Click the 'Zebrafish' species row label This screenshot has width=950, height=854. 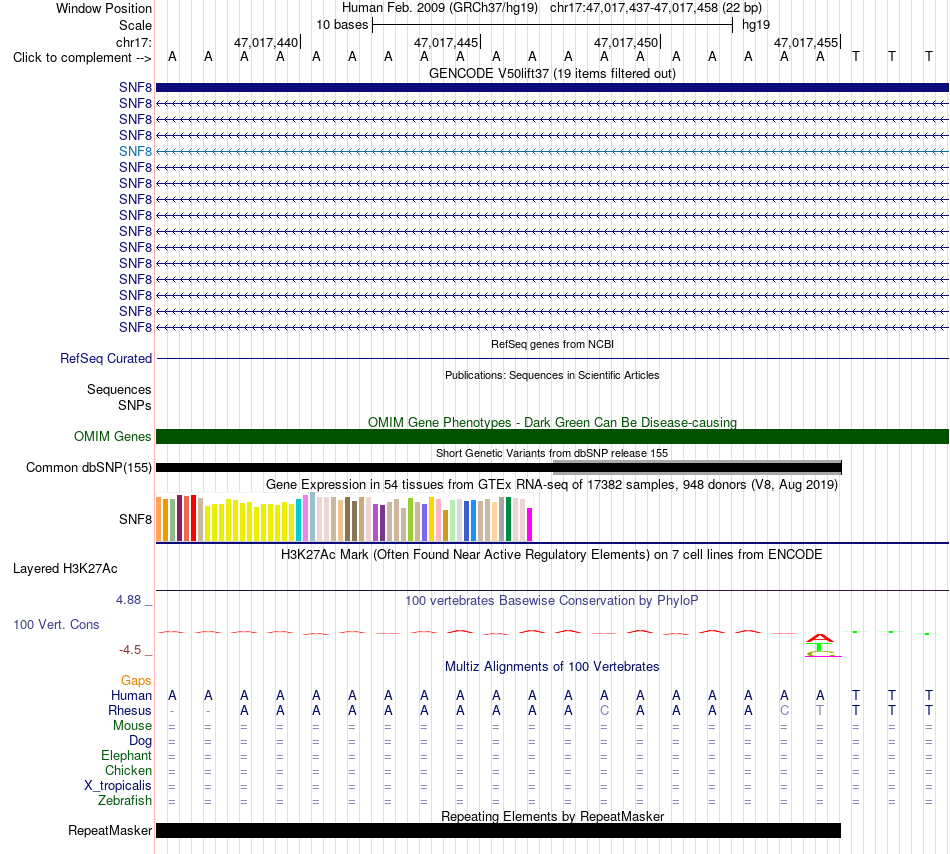point(125,801)
